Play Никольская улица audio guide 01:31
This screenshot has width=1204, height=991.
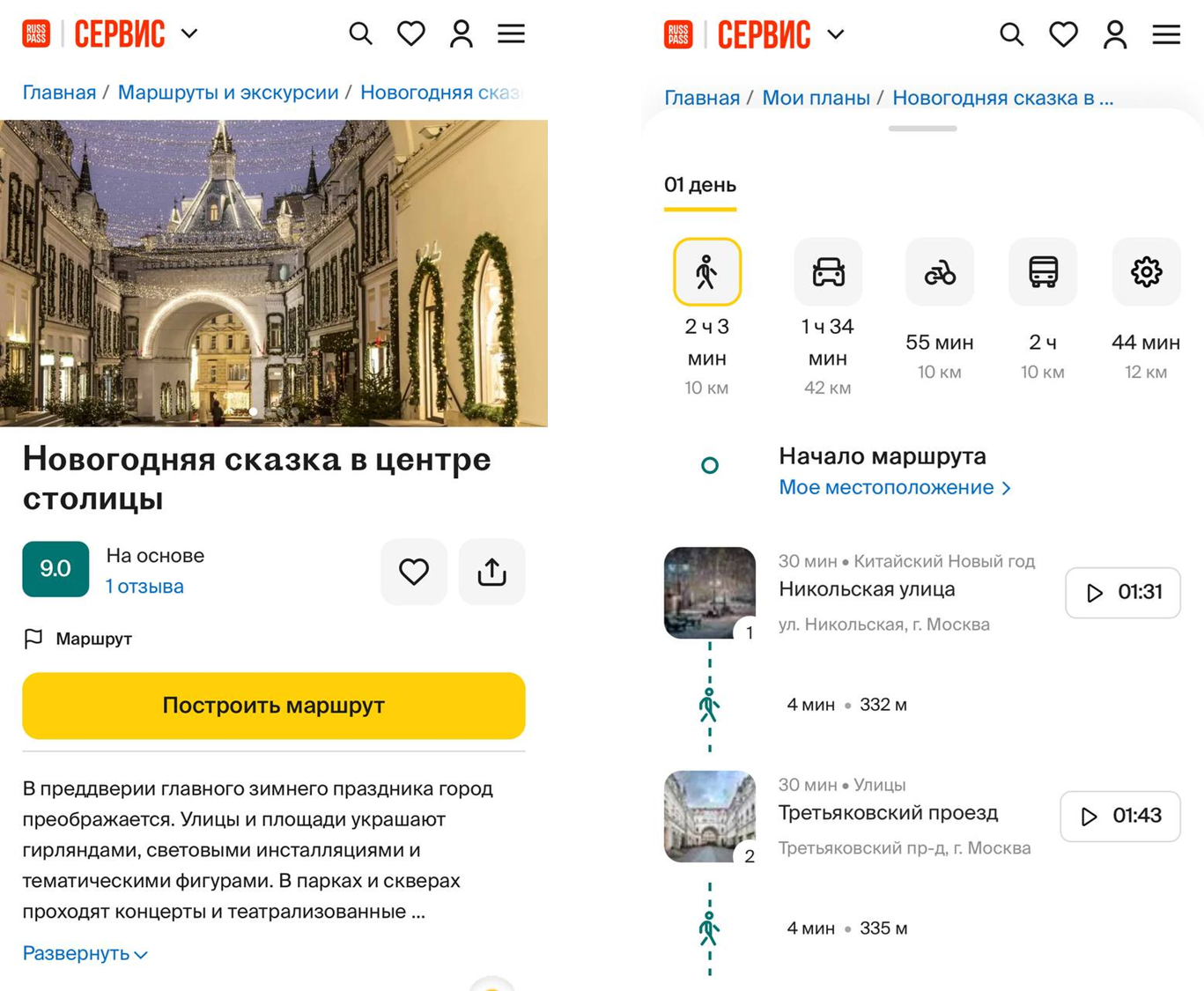coord(1122,593)
